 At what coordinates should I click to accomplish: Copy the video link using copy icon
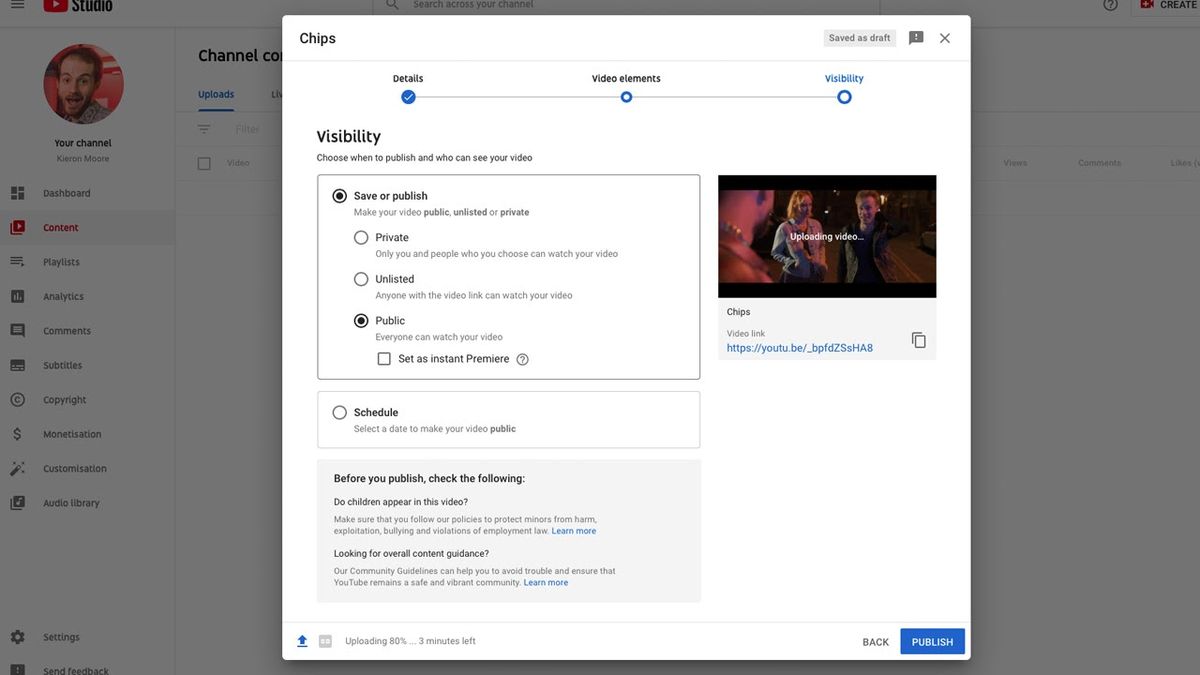pos(917,339)
